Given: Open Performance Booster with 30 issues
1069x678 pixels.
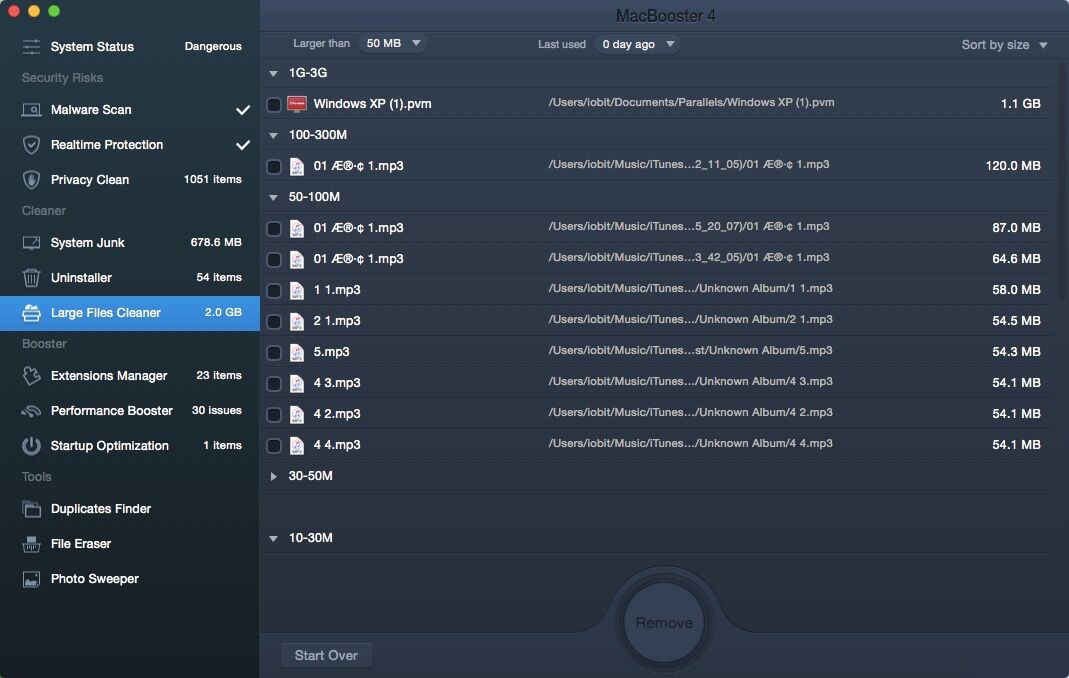Looking at the screenshot, I should click(130, 411).
